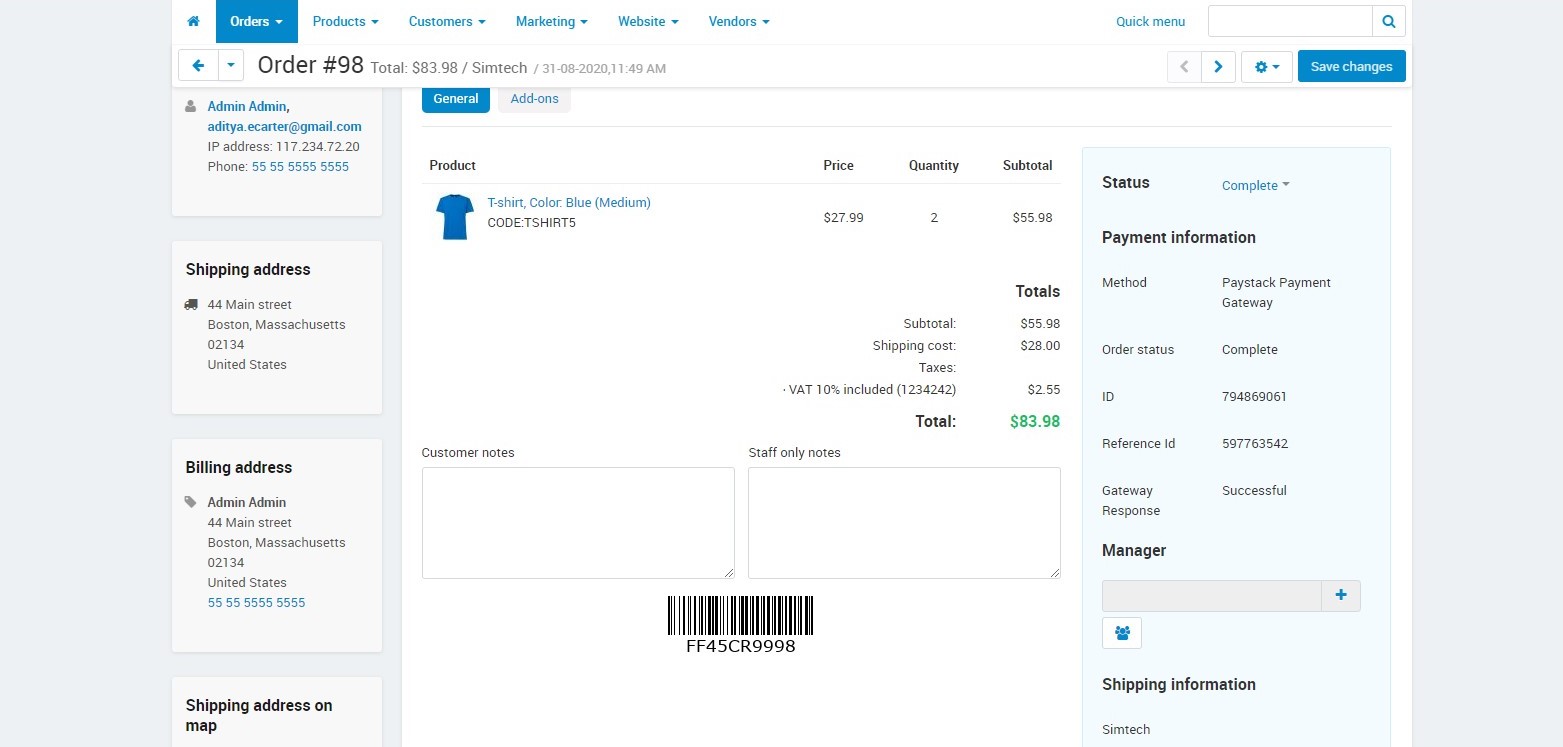Screen dimensions: 1563x747
Task: Switch to the Add-ons tab
Action: click(534, 99)
